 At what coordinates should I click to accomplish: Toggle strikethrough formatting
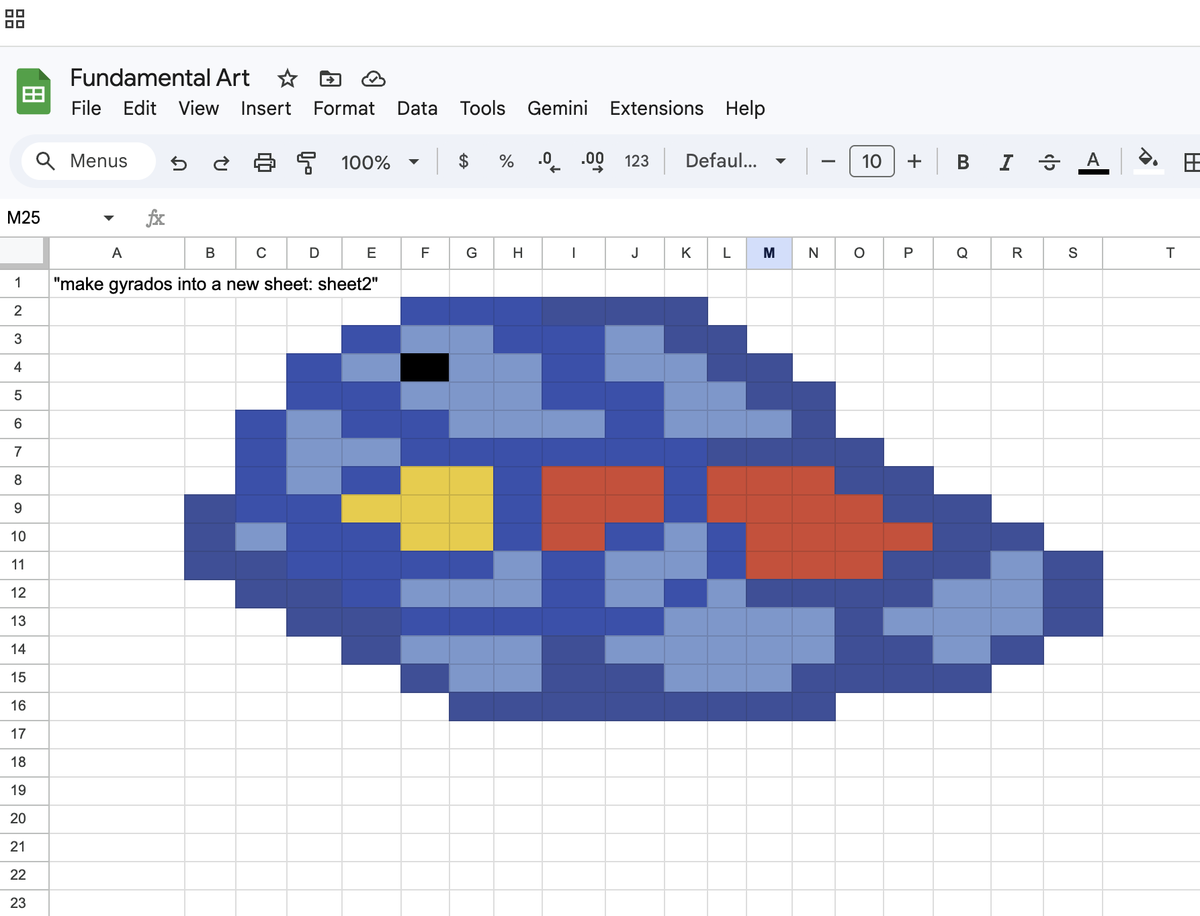(1049, 162)
